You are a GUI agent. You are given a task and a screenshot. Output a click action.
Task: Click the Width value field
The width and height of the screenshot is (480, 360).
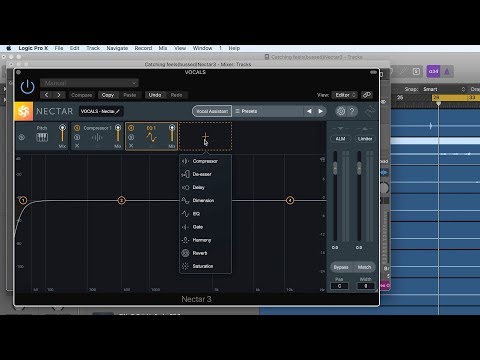click(365, 286)
